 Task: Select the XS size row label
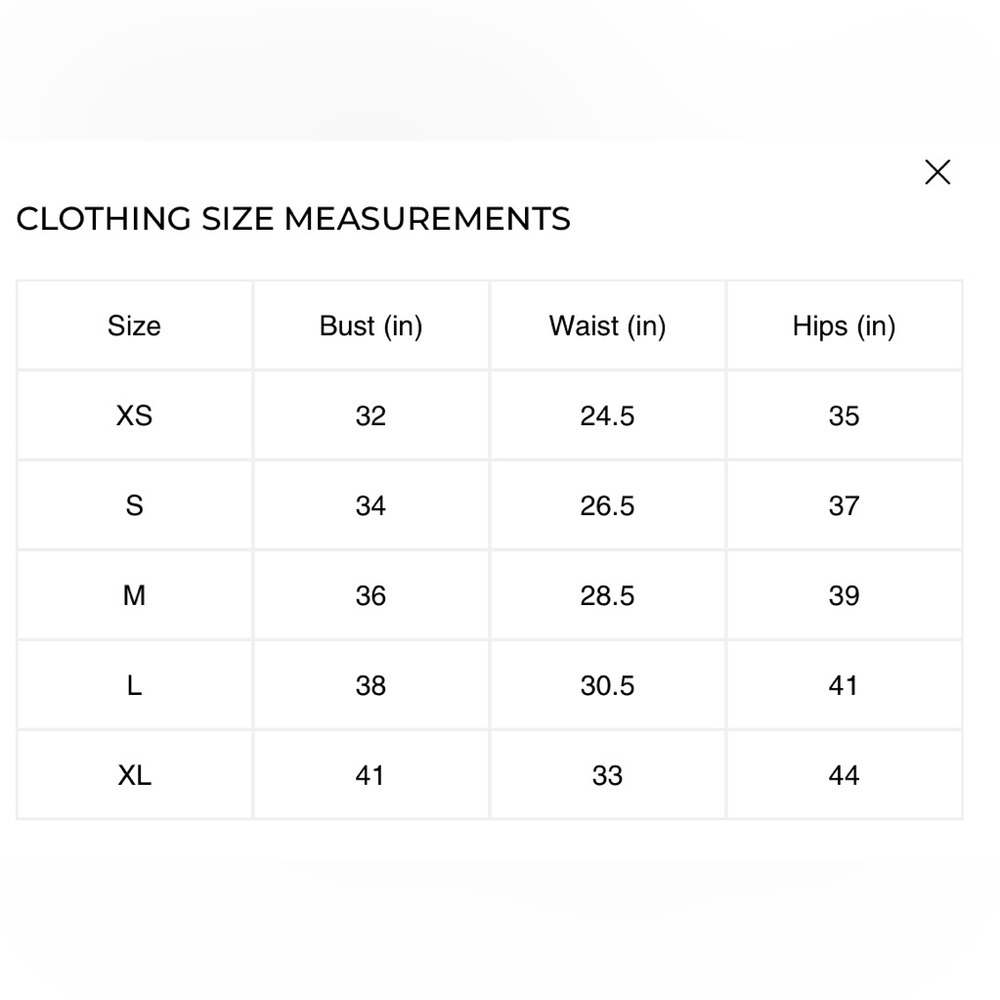134,416
